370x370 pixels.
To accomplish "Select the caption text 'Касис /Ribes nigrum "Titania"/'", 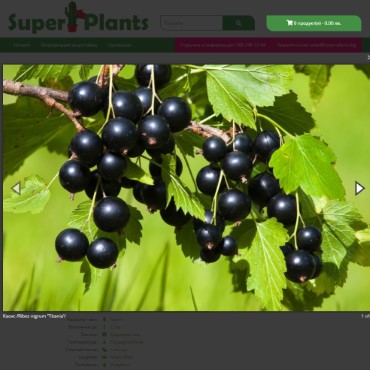I will point(34,316).
